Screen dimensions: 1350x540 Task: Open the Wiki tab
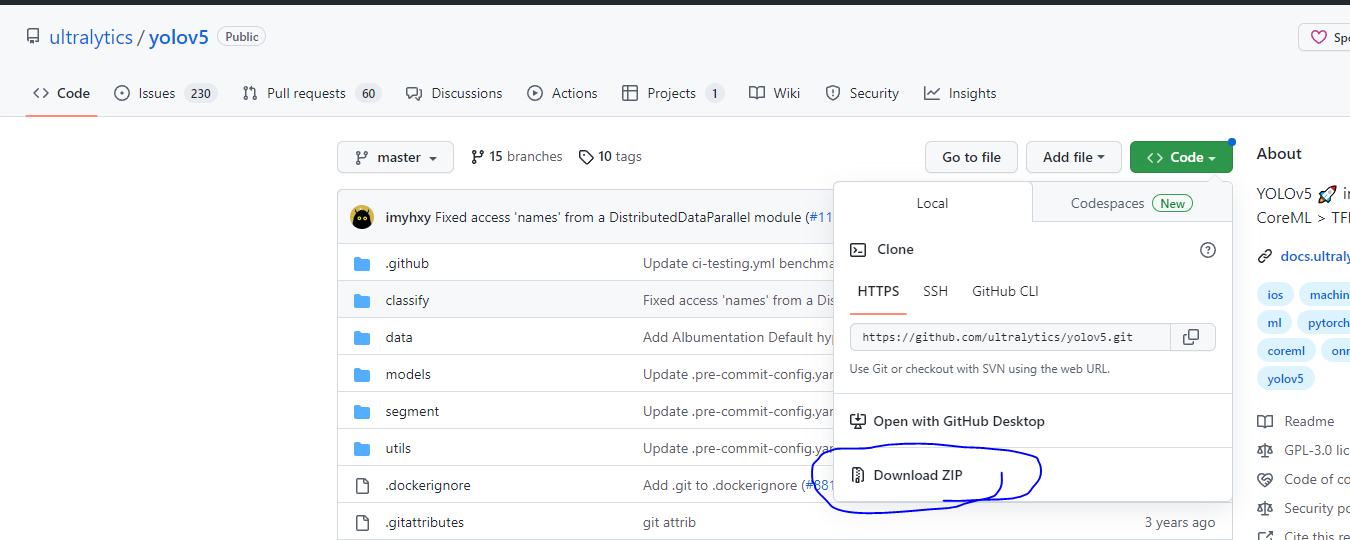(774, 93)
